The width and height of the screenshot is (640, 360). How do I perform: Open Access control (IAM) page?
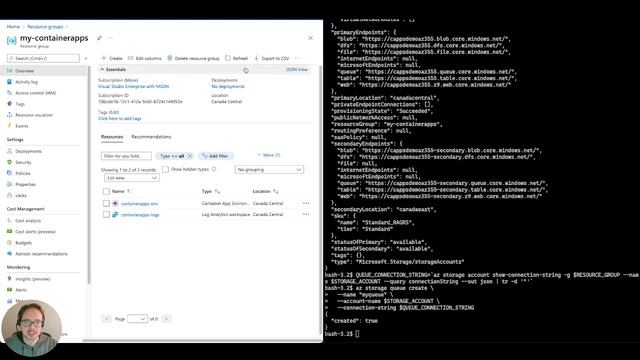click(35, 93)
